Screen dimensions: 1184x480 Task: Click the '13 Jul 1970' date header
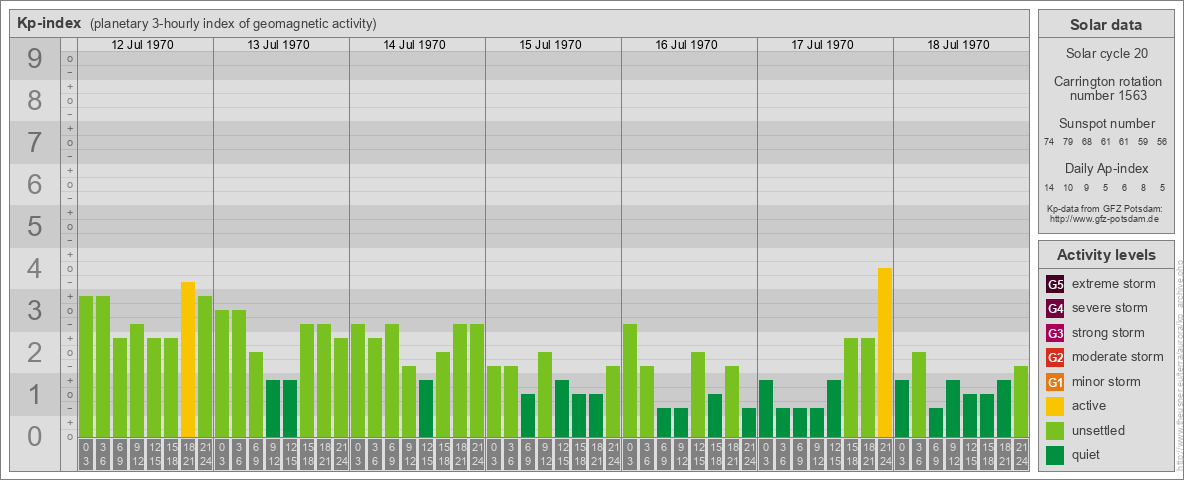tap(279, 45)
